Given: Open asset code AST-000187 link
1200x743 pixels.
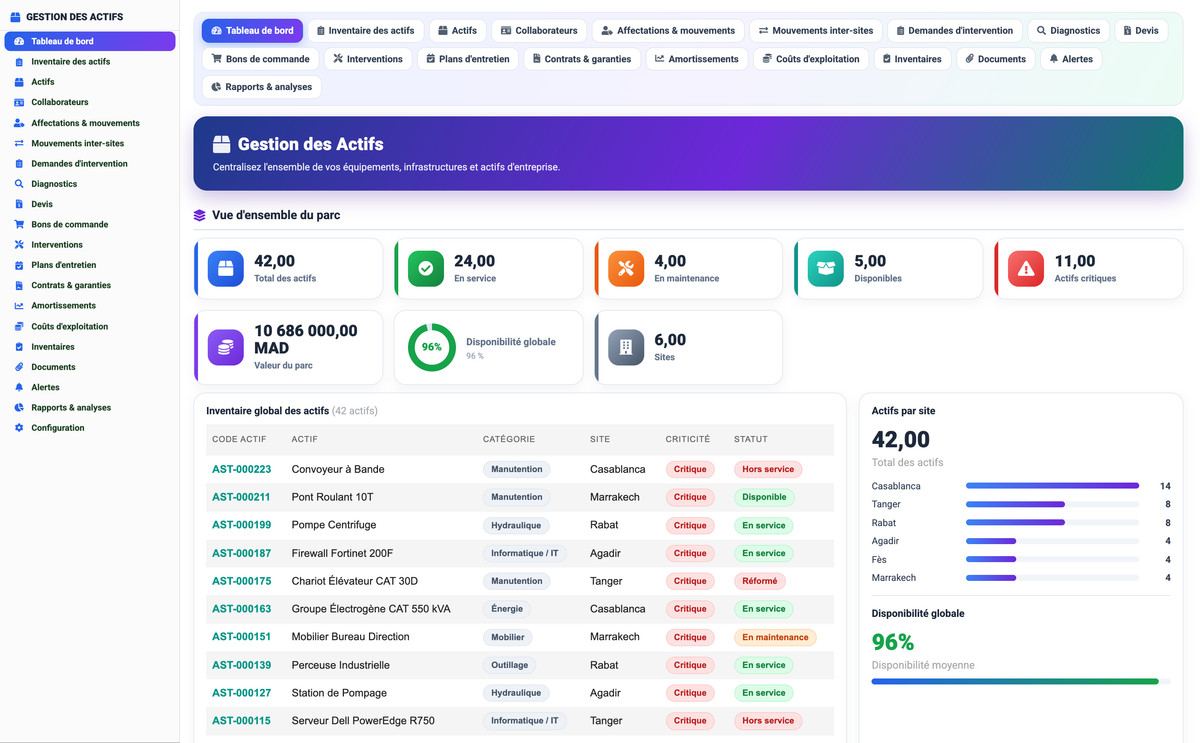Looking at the screenshot, I should (241, 553).
